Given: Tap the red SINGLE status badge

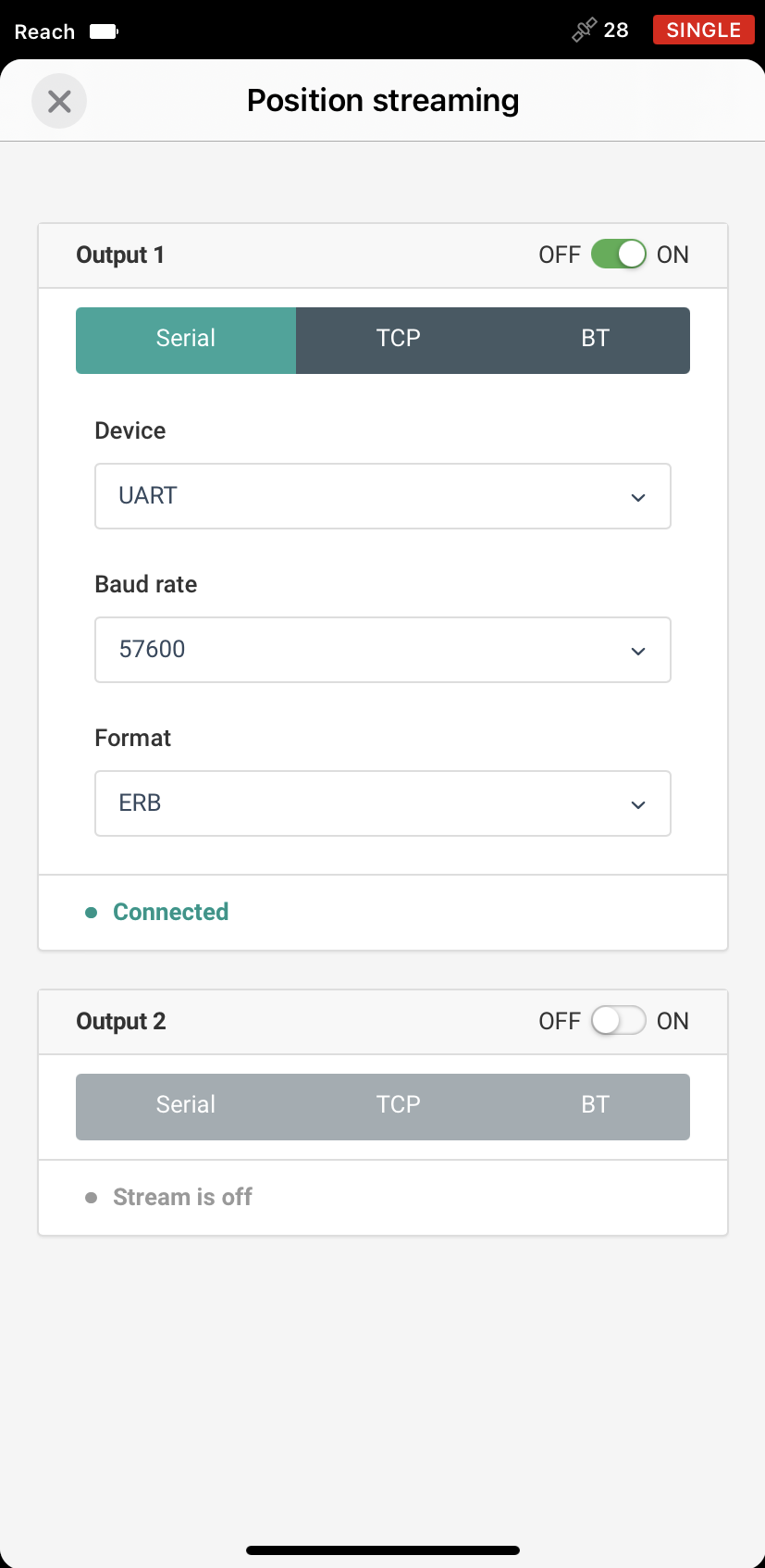Looking at the screenshot, I should click(x=703, y=30).
